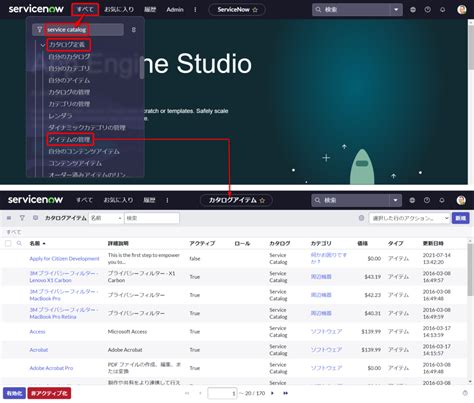Viewport: 474px width, 403px height.
Task: Select ダイナミックカテゴリの管理 in the navigator
Action: (87, 127)
